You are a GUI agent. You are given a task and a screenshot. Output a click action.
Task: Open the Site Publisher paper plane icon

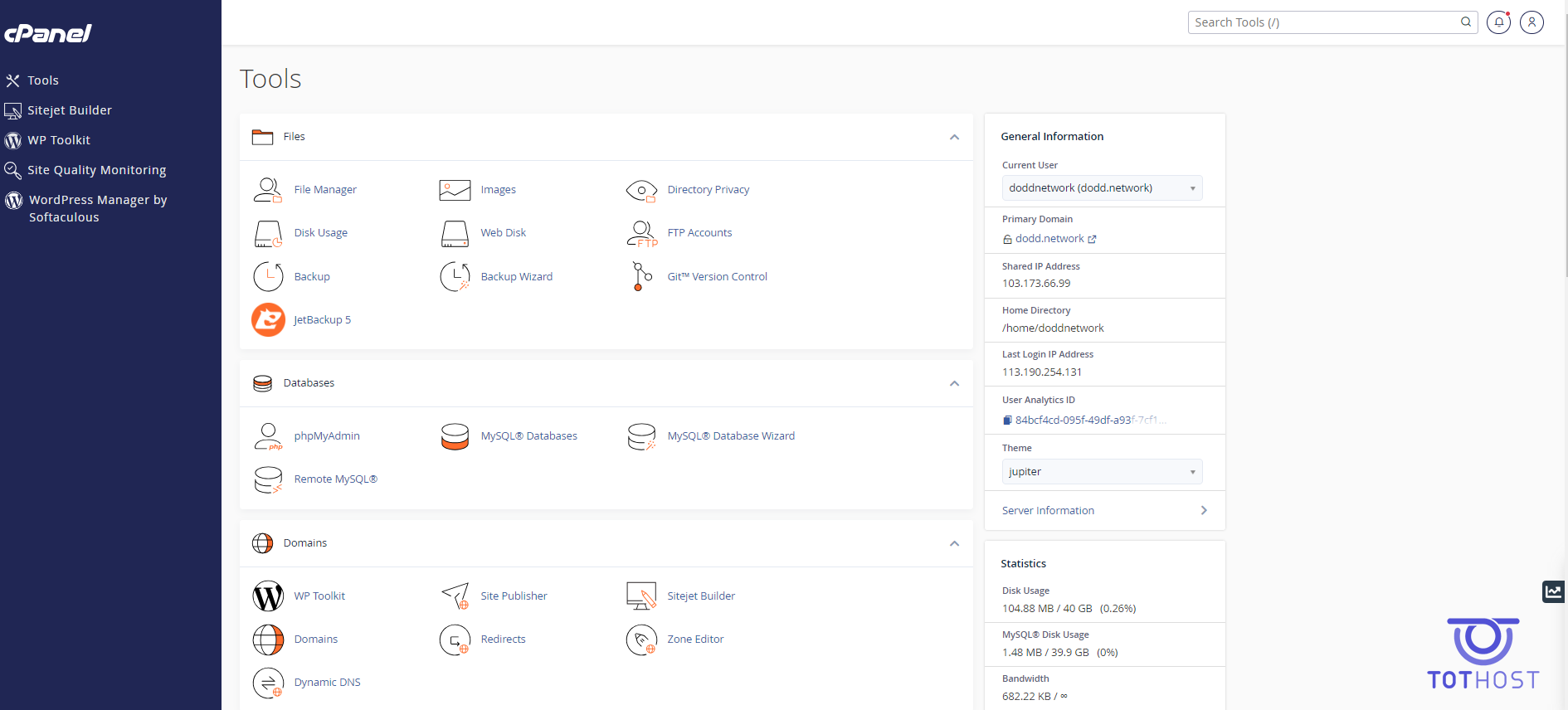[x=455, y=596]
